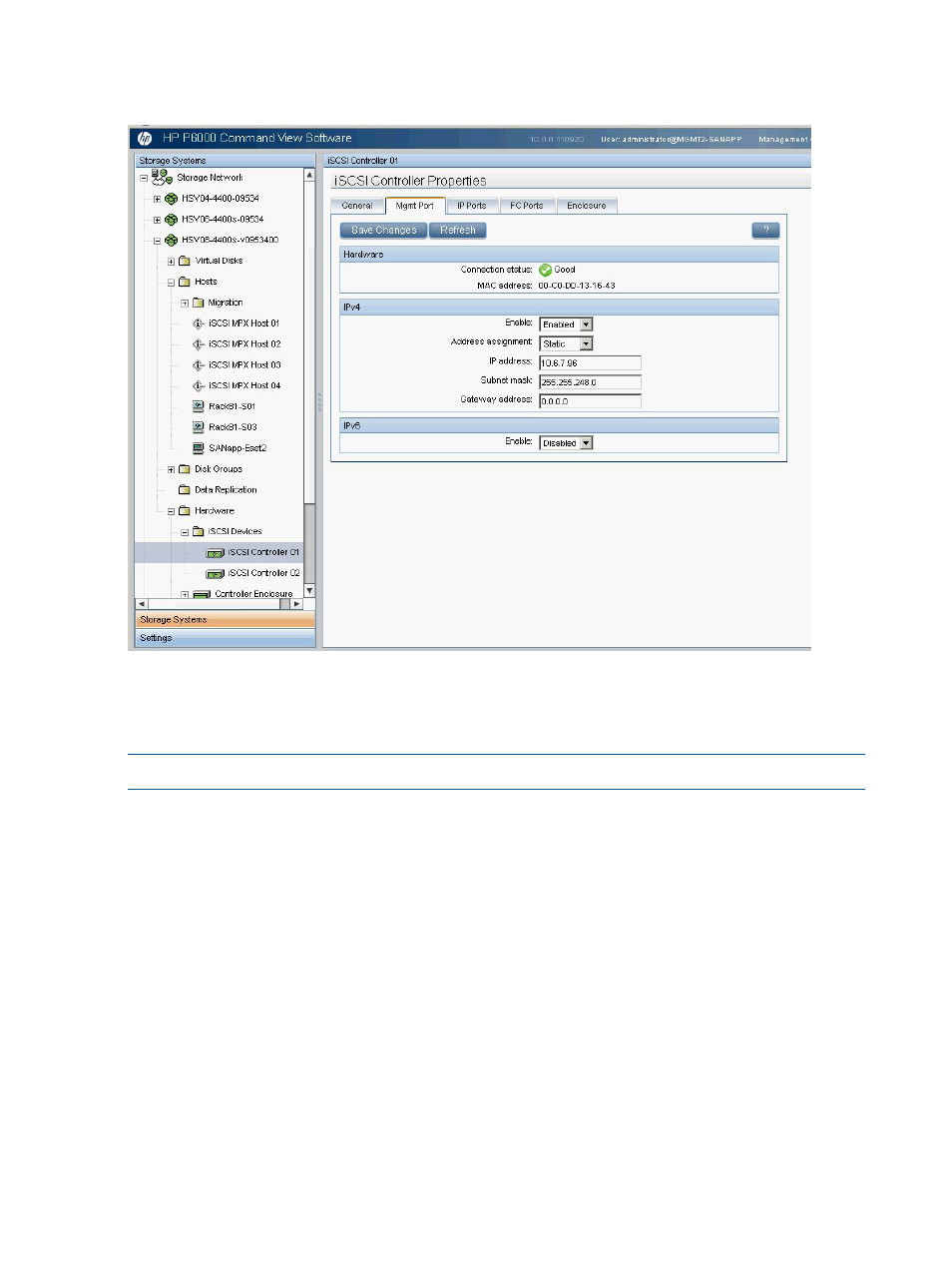Expand the Migration folder

(185, 304)
